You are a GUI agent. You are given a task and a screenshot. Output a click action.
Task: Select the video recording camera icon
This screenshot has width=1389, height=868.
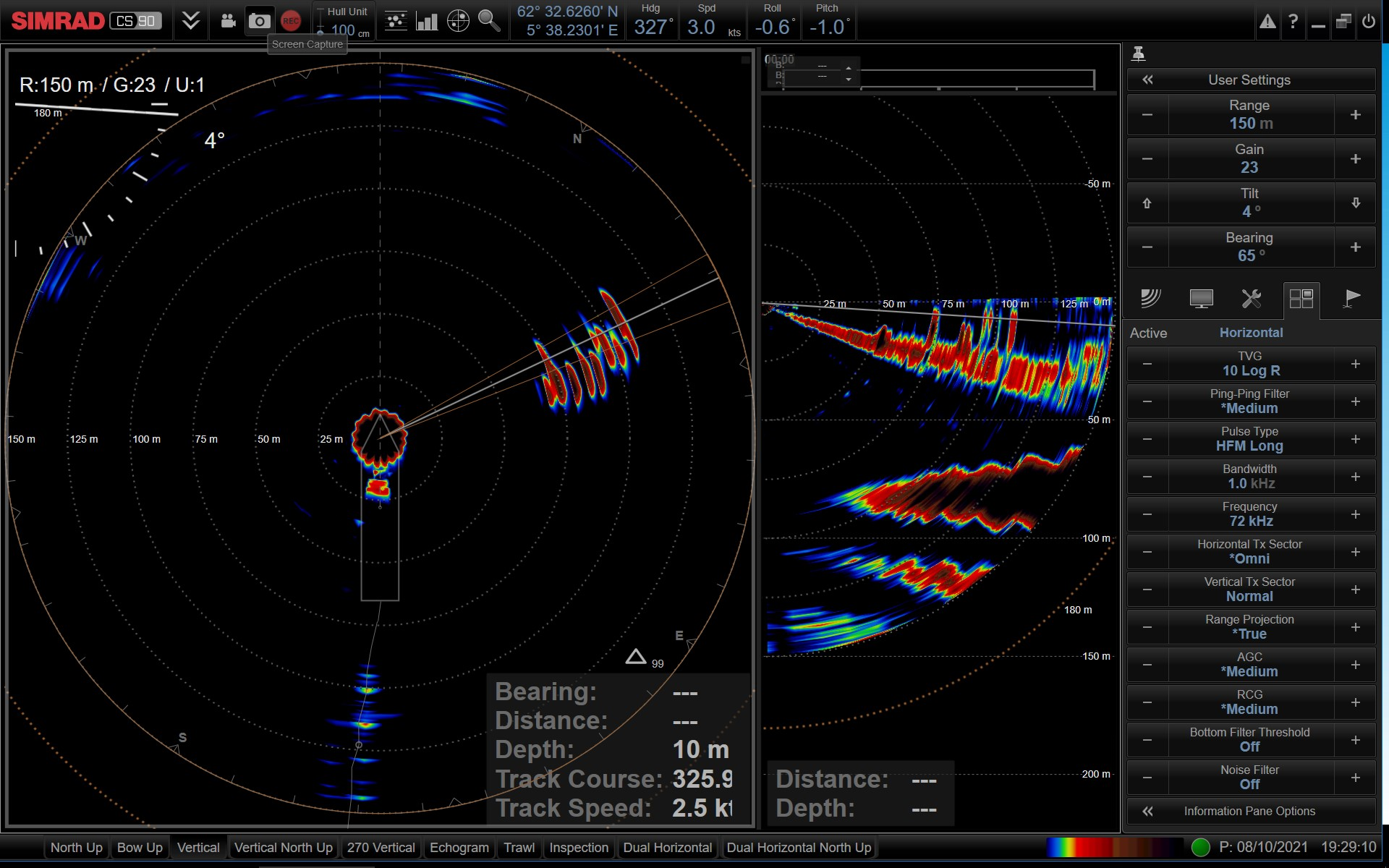pyautogui.click(x=229, y=20)
